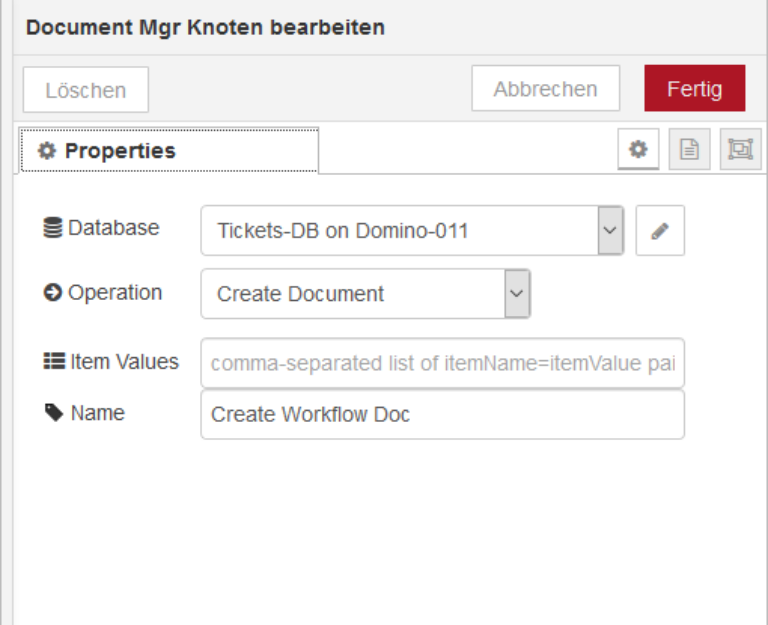Open the Operation dropdown Create Document
The height and width of the screenshot is (625, 768).
click(x=366, y=293)
